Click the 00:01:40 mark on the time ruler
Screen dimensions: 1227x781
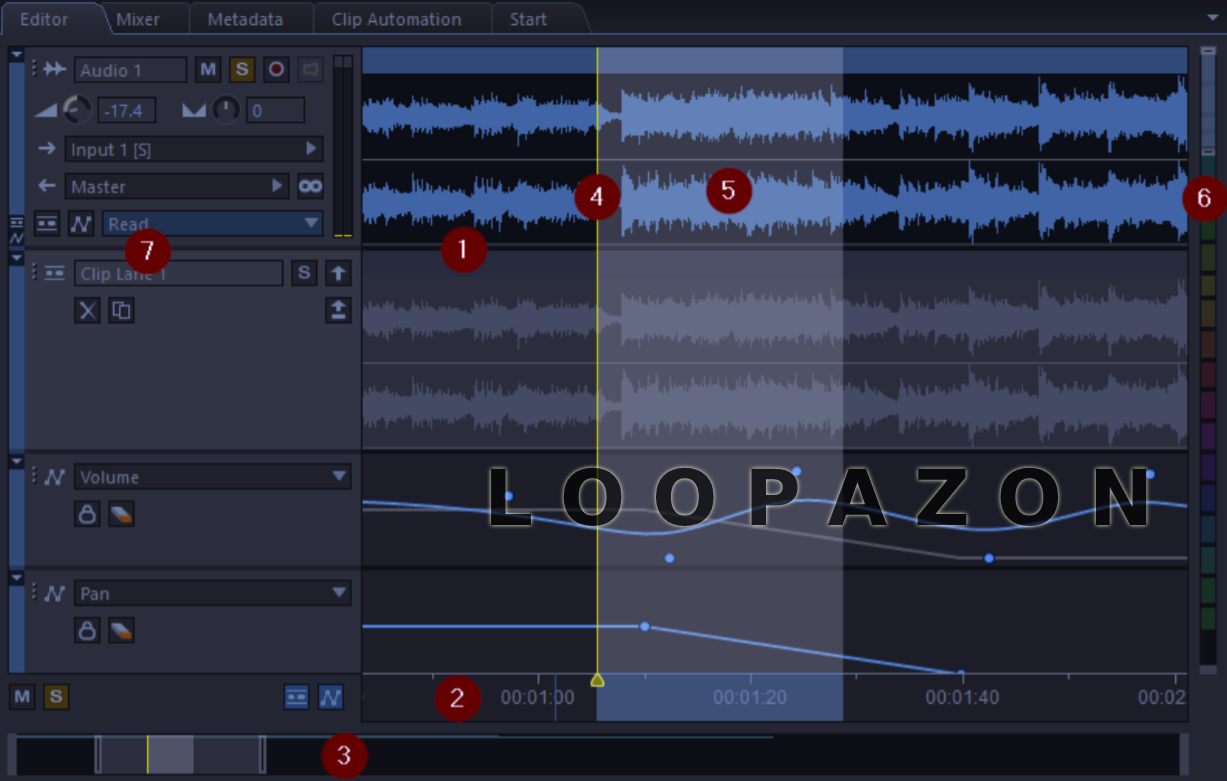point(962,697)
